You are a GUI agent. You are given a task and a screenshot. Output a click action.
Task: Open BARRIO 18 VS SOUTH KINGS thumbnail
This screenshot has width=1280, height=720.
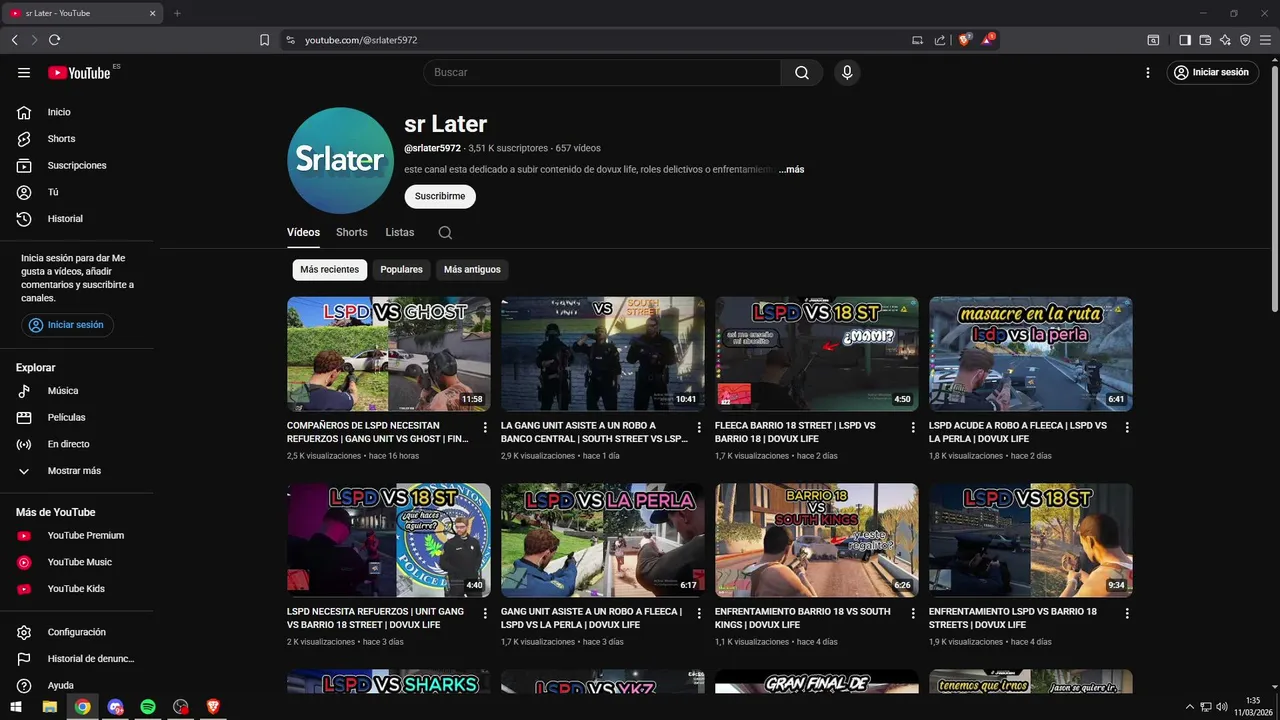[x=817, y=541]
